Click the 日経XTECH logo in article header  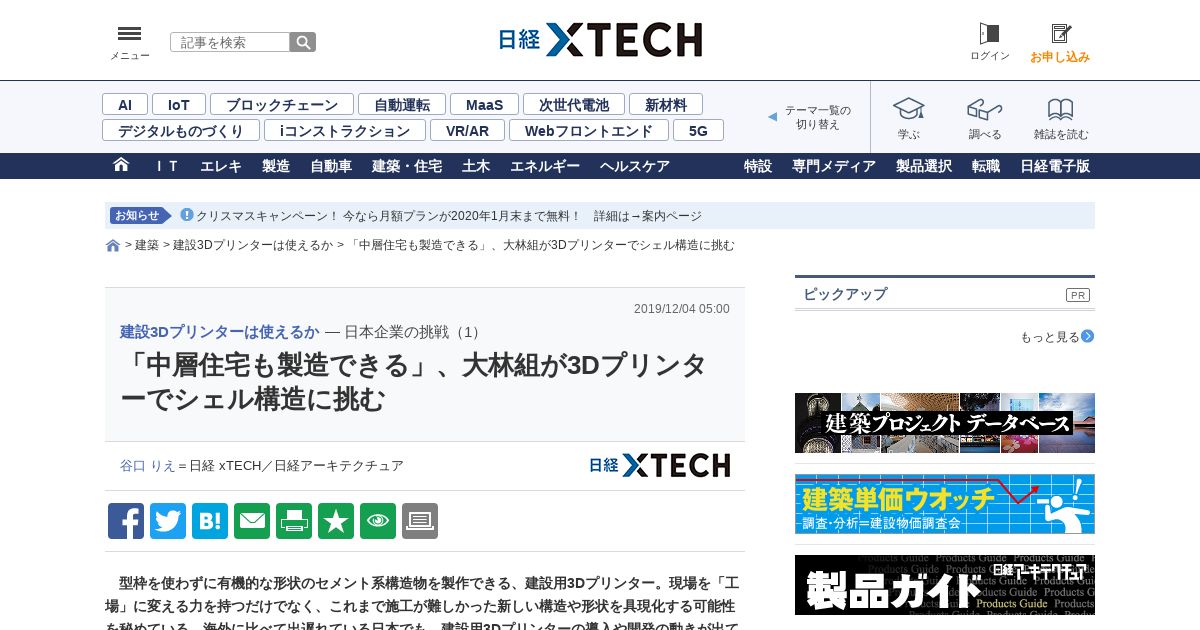(x=660, y=465)
